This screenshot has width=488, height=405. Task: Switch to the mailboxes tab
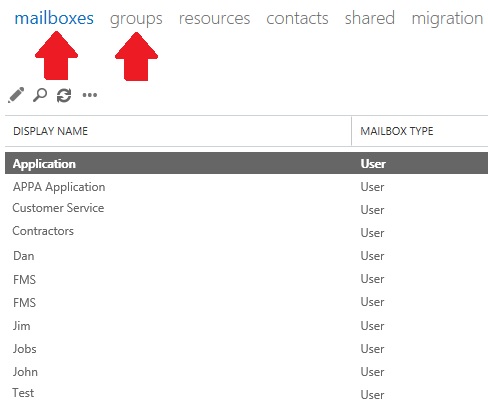[x=54, y=18]
